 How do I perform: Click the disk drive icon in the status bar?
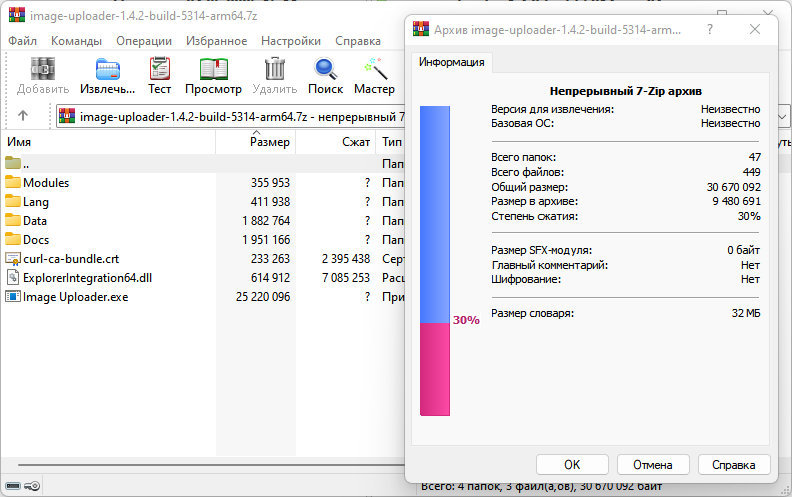(x=13, y=486)
